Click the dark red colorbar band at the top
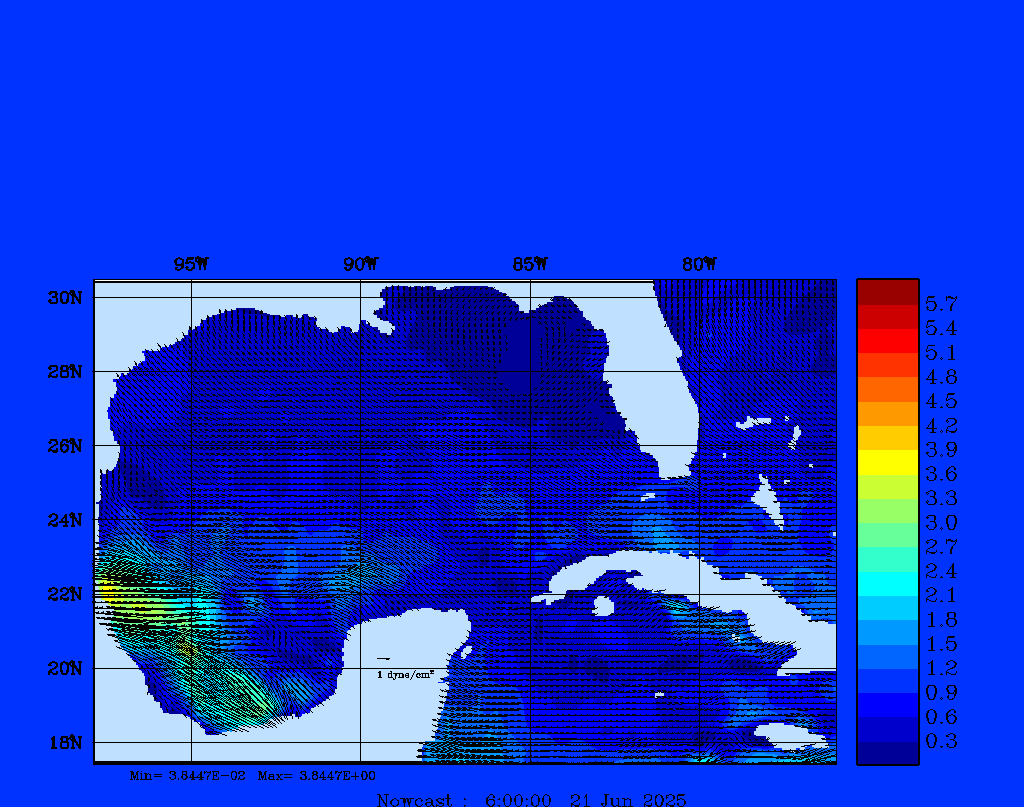The width and height of the screenshot is (1024, 807). [887, 292]
